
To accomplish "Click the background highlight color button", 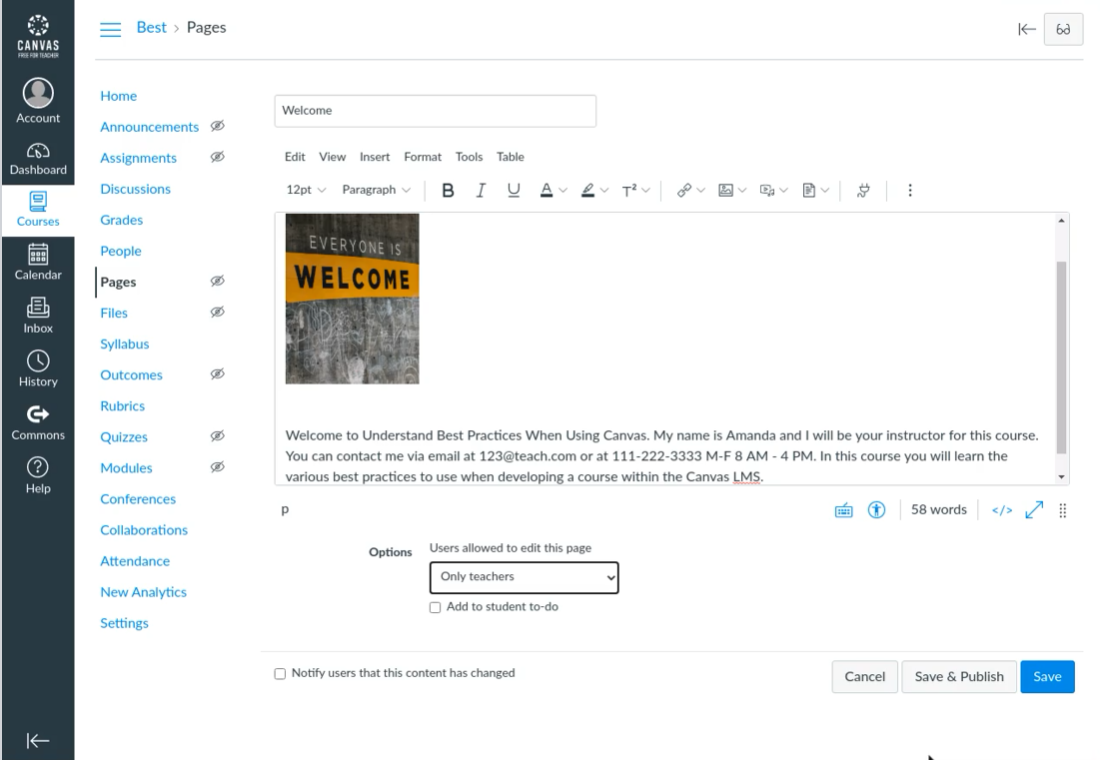I will [588, 190].
